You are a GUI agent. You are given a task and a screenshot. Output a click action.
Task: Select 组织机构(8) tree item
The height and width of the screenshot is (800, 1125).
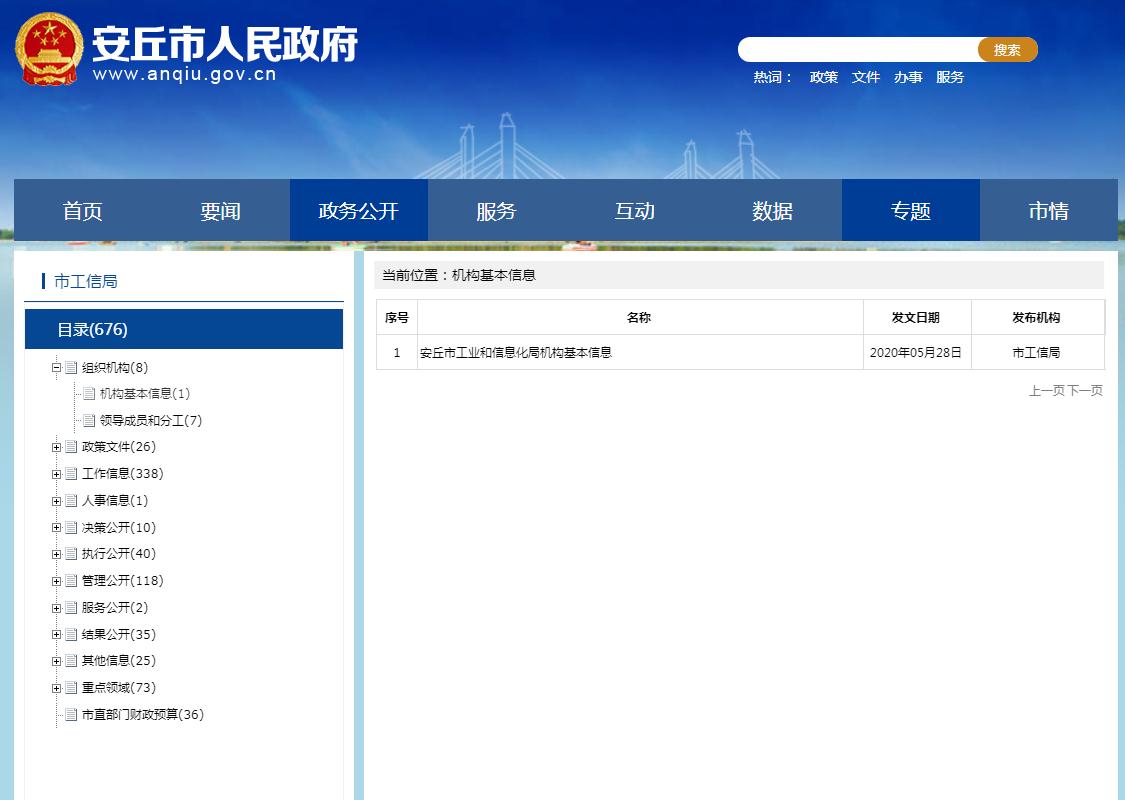pos(115,368)
